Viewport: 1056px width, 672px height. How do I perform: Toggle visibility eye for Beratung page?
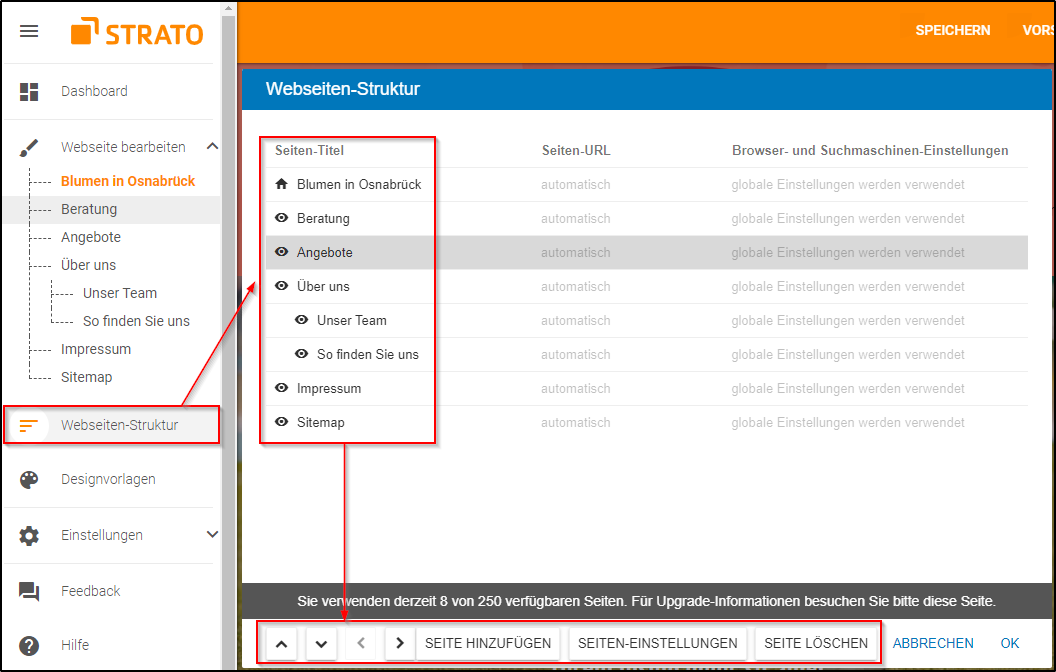coord(282,218)
